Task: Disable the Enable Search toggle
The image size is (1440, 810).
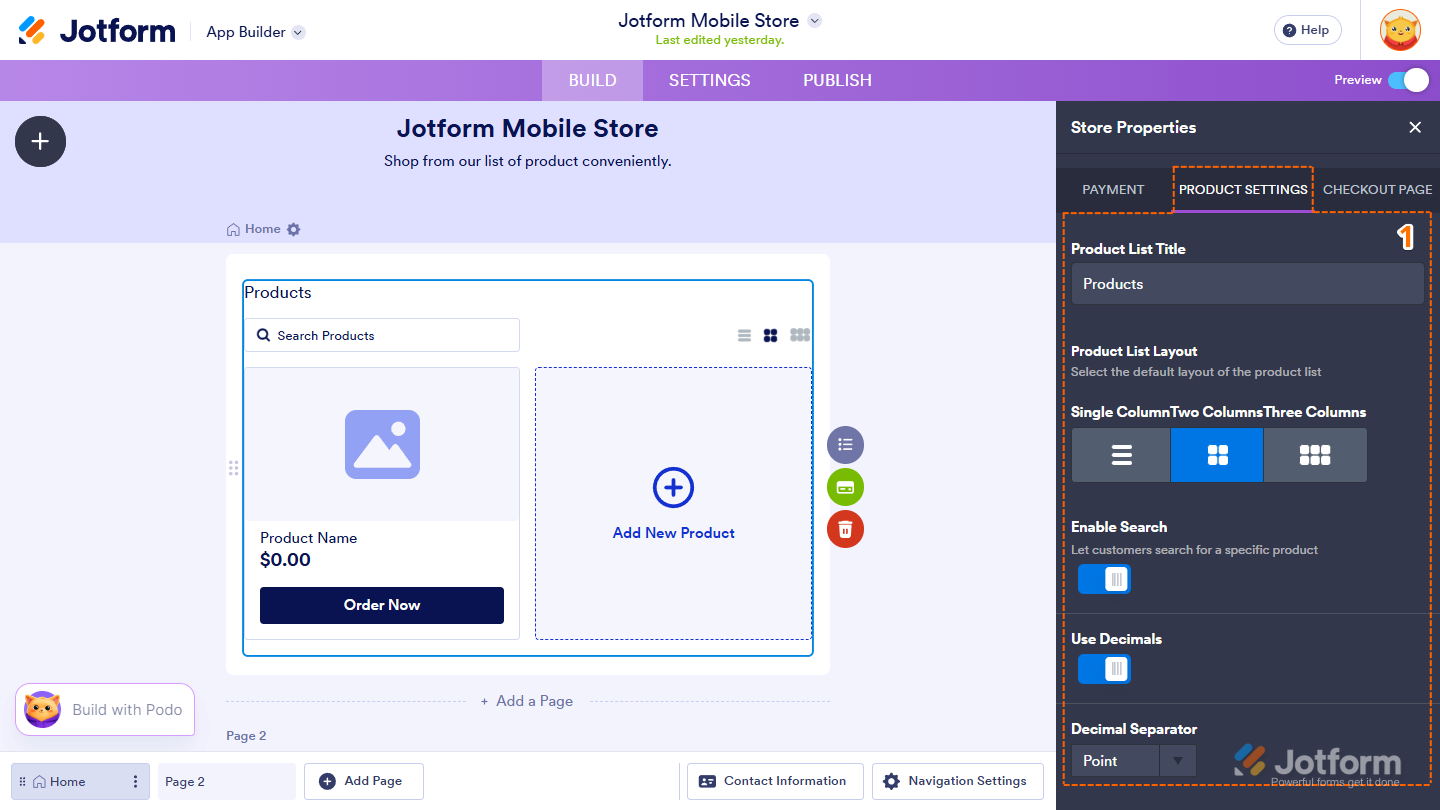Action: pos(1104,579)
